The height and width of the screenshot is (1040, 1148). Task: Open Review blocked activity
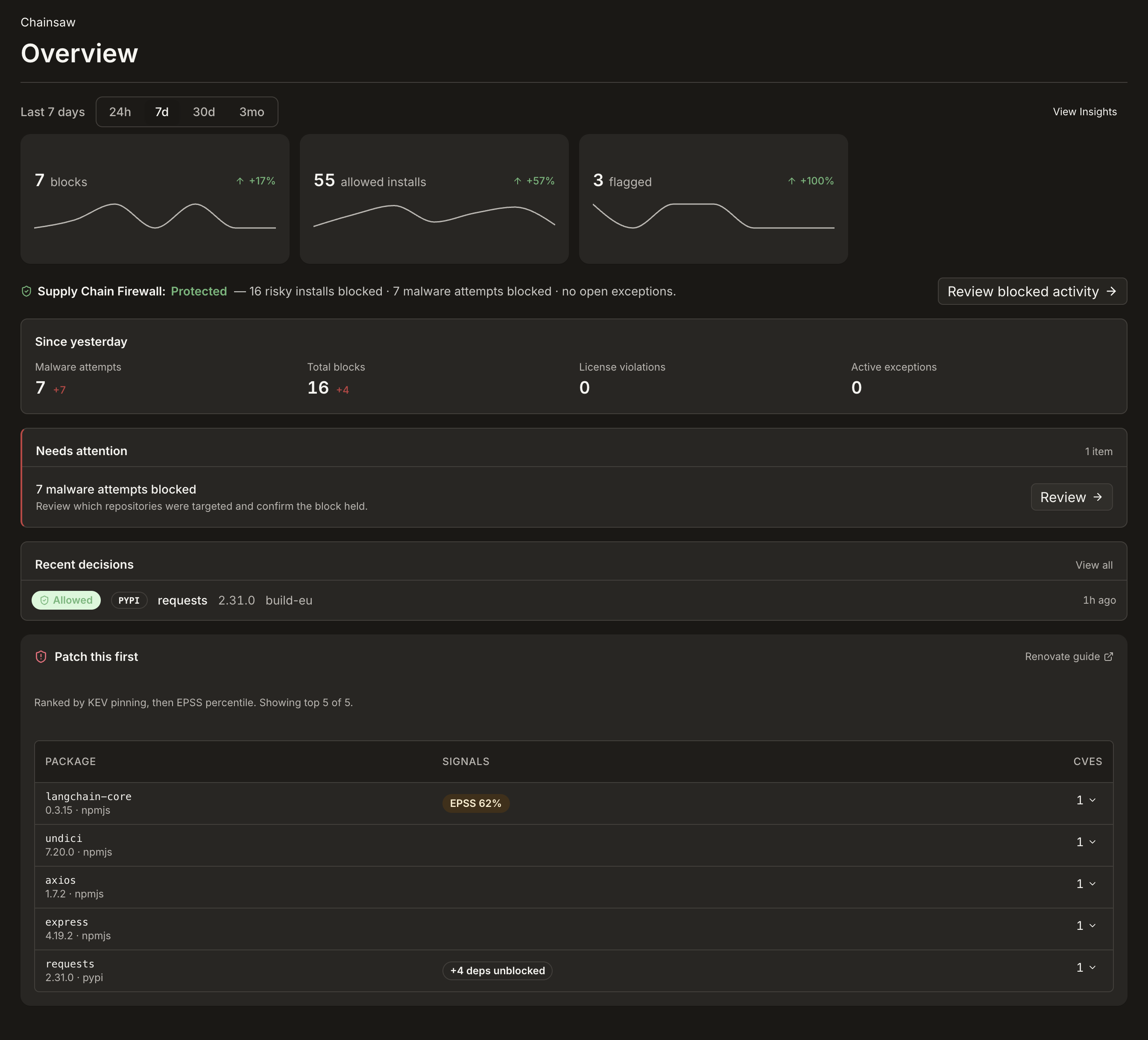[x=1032, y=292]
